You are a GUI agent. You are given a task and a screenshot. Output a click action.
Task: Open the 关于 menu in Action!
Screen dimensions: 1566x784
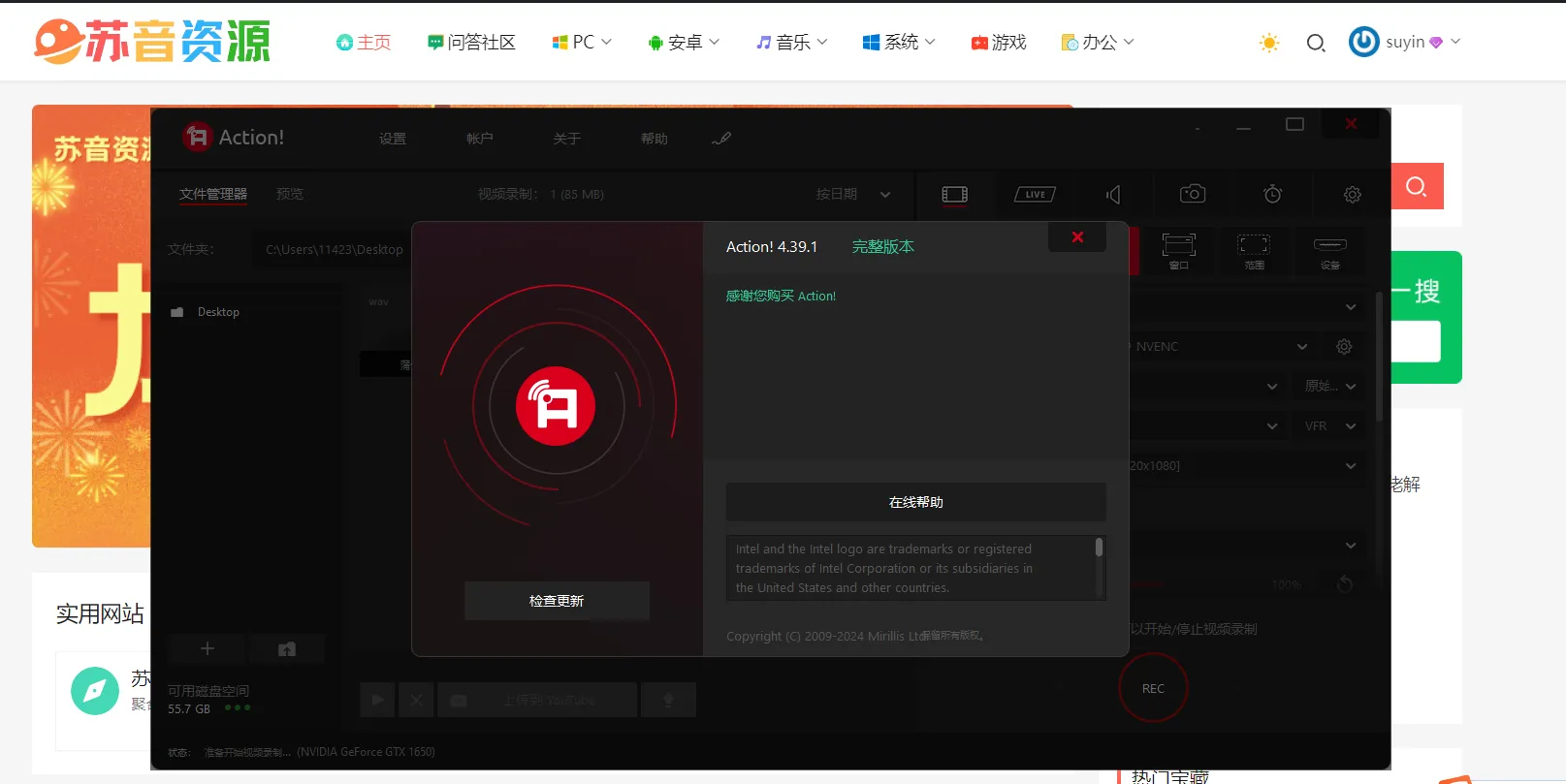[x=567, y=139]
